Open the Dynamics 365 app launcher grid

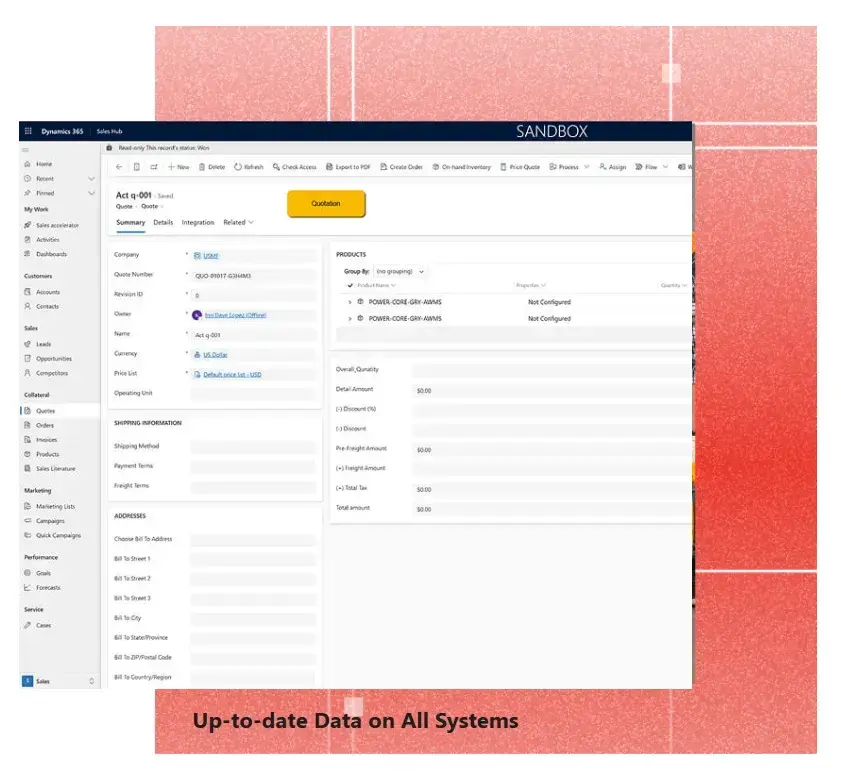(x=28, y=131)
